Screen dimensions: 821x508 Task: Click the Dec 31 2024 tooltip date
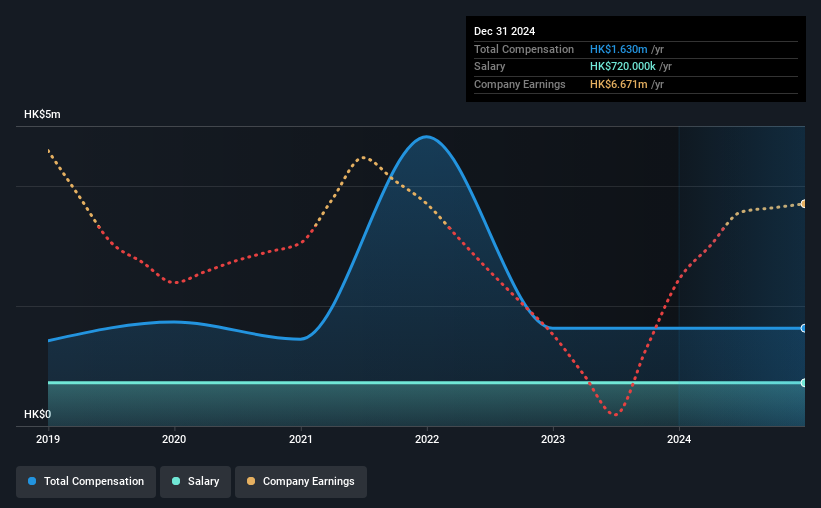[504, 31]
